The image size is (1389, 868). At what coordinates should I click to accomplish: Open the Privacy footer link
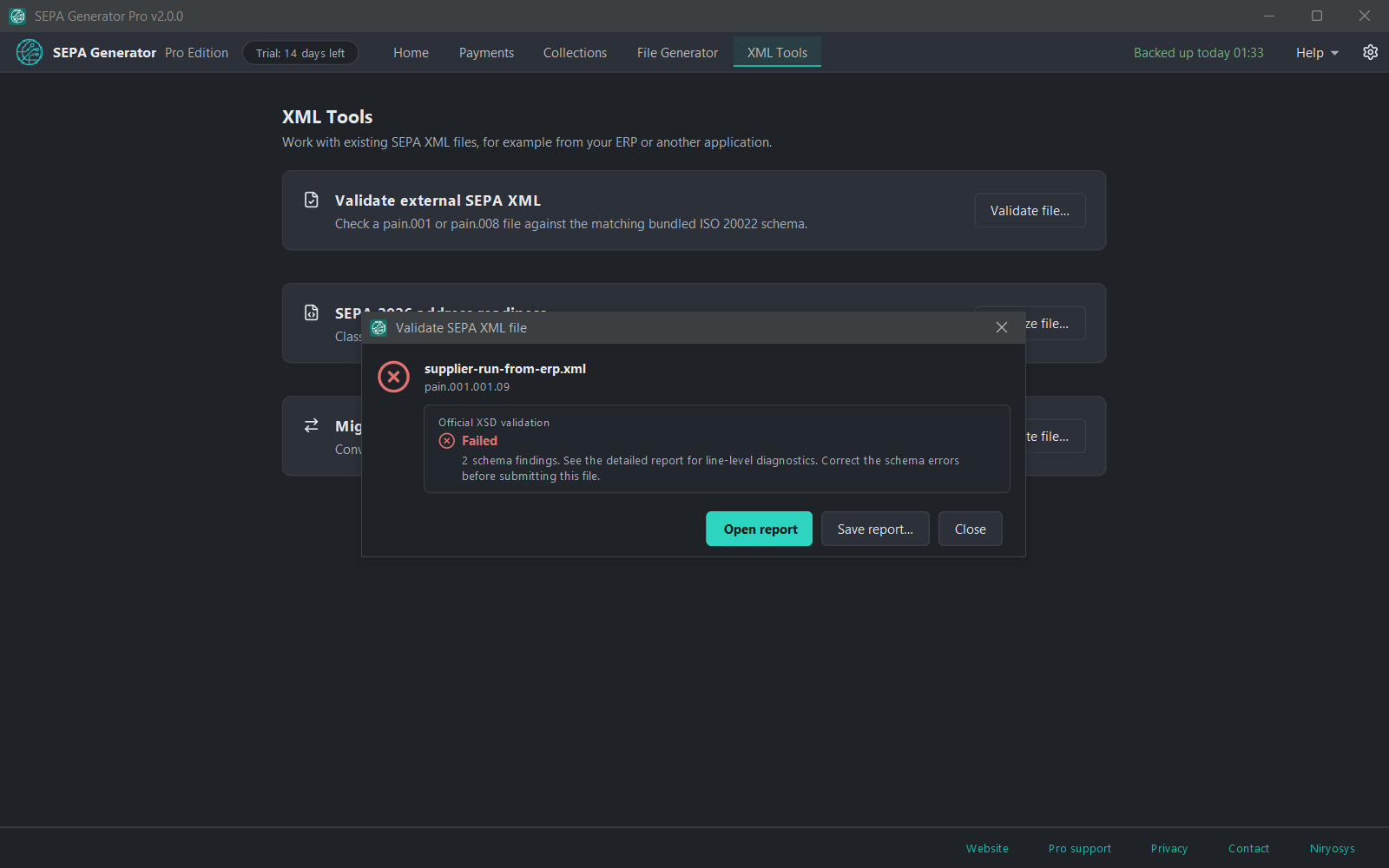click(1168, 849)
